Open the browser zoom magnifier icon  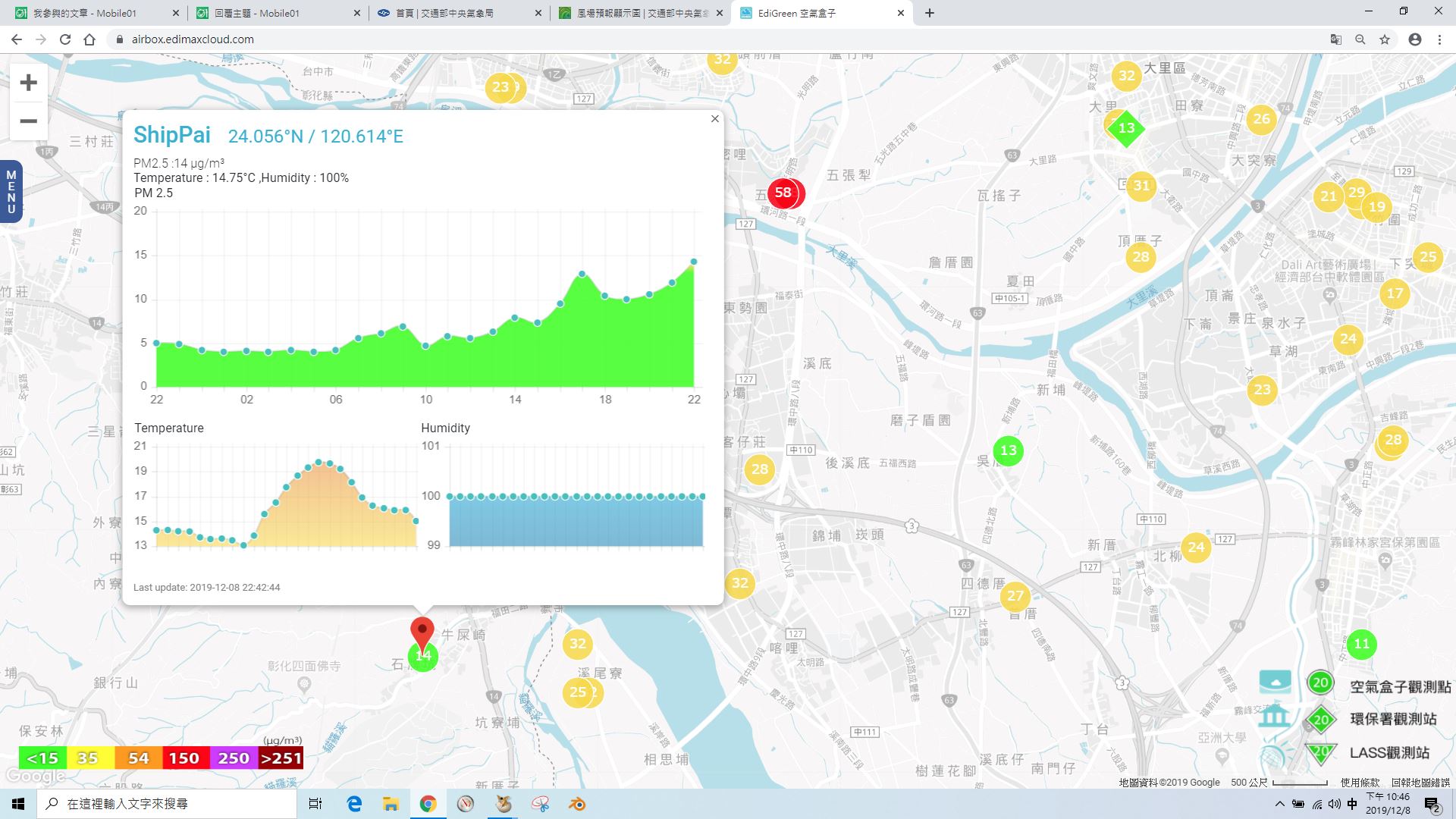click(1360, 39)
